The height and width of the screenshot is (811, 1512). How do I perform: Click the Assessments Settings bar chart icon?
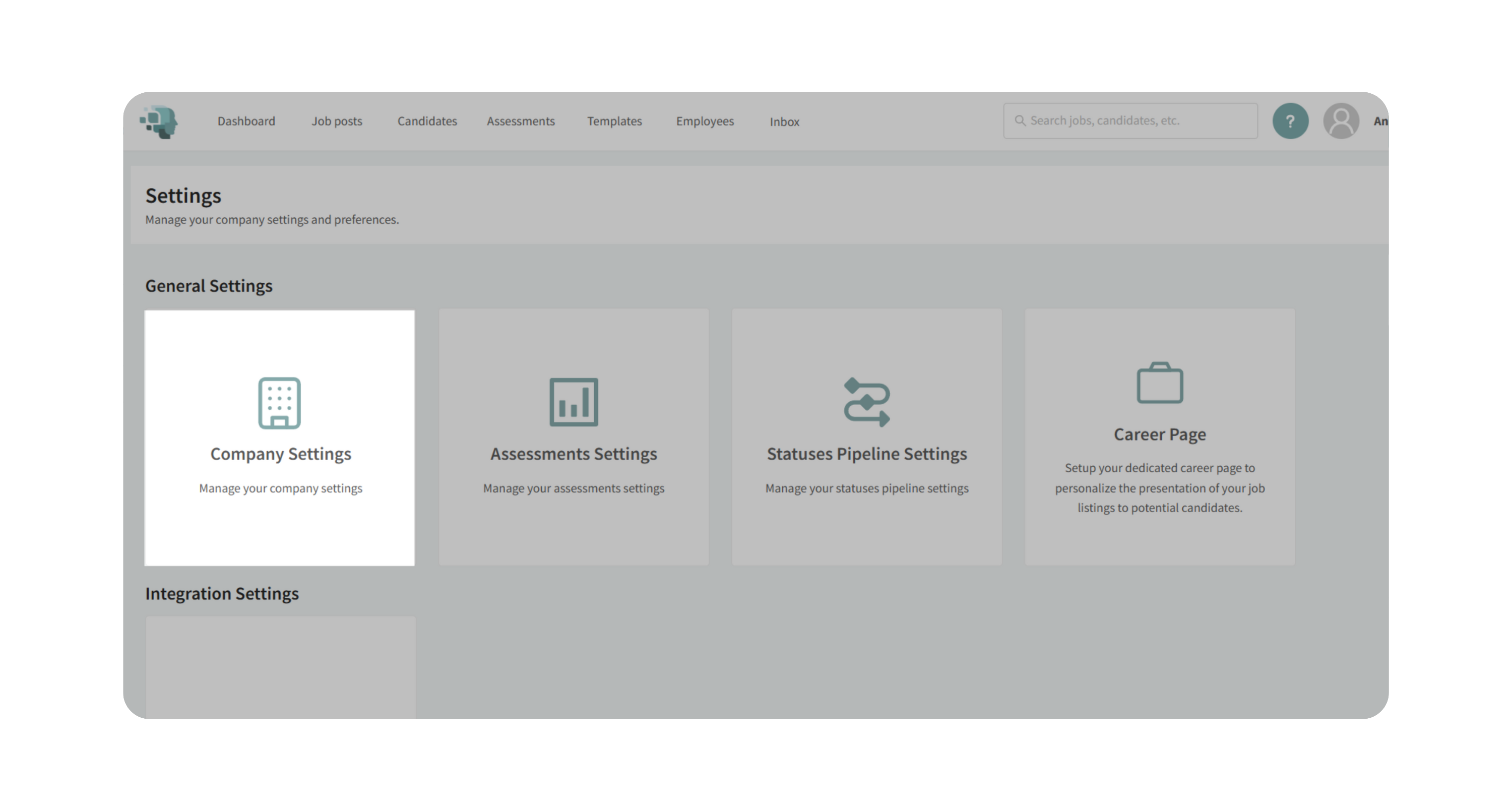click(574, 402)
